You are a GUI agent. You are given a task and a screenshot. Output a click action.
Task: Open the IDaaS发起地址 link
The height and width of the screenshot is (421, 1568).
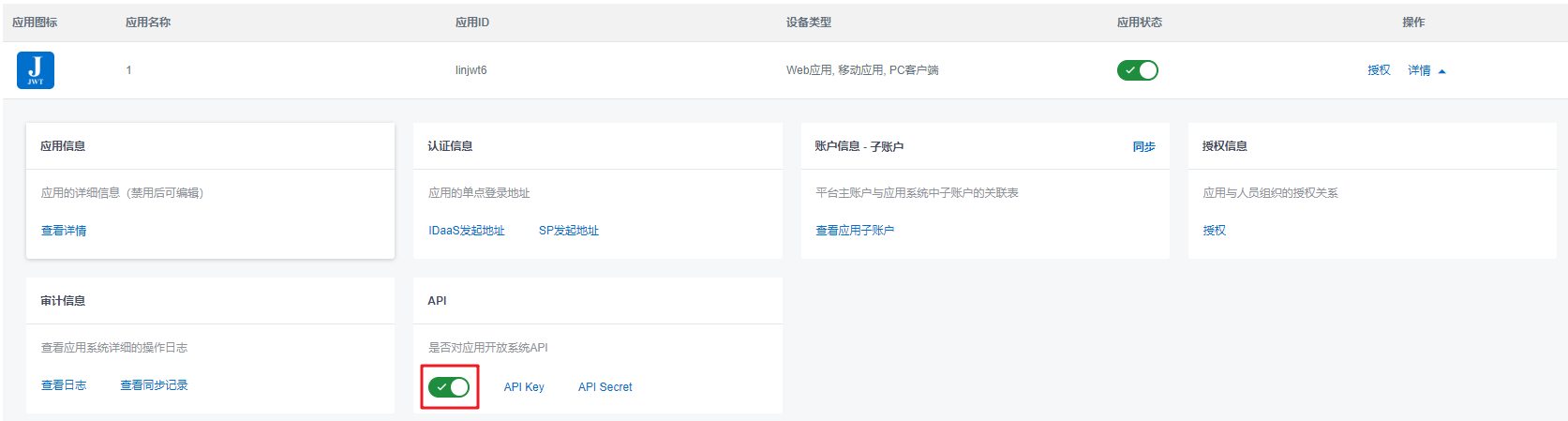point(466,231)
